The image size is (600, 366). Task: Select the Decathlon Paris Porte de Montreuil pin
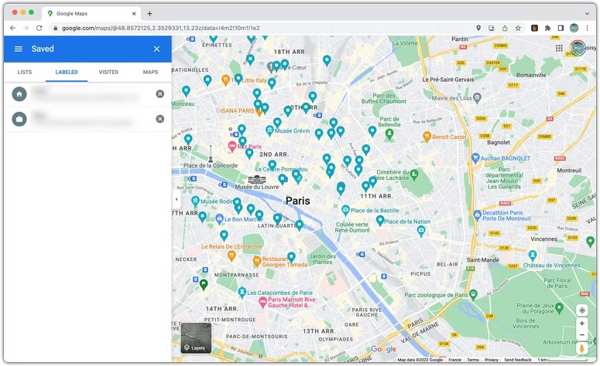pyautogui.click(x=477, y=215)
